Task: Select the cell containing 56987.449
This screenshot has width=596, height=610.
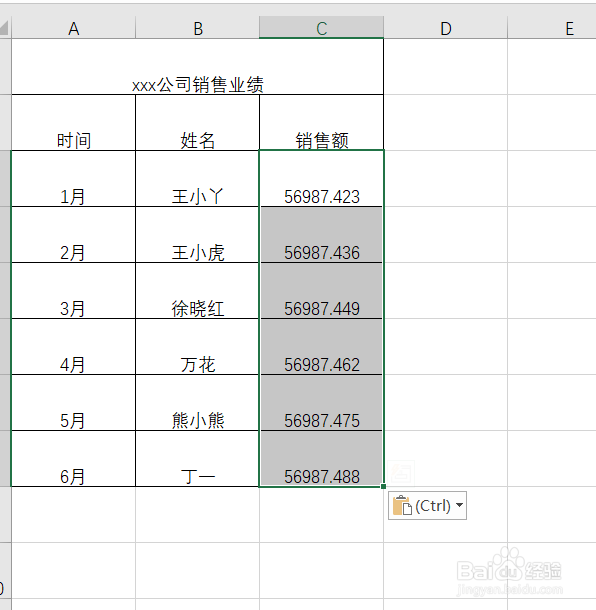Action: pyautogui.click(x=321, y=291)
